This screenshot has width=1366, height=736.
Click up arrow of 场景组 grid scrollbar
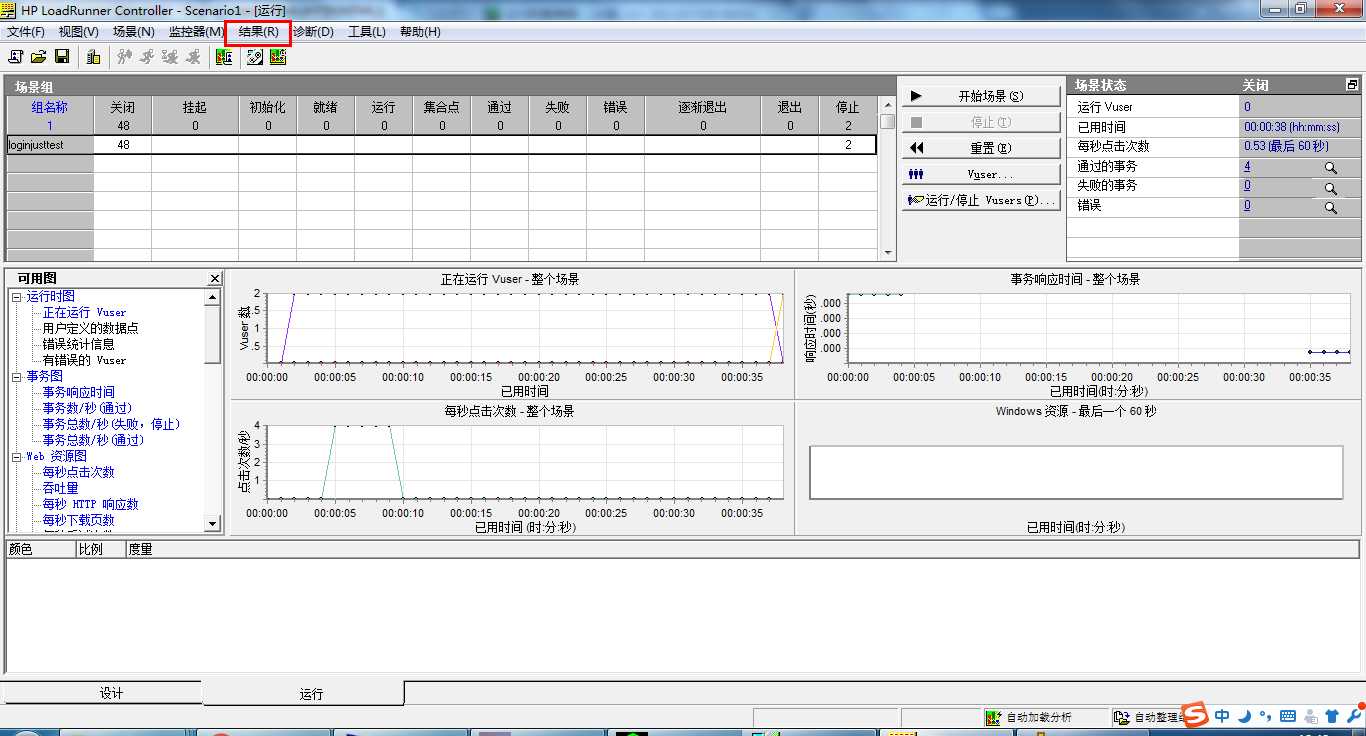pos(886,104)
